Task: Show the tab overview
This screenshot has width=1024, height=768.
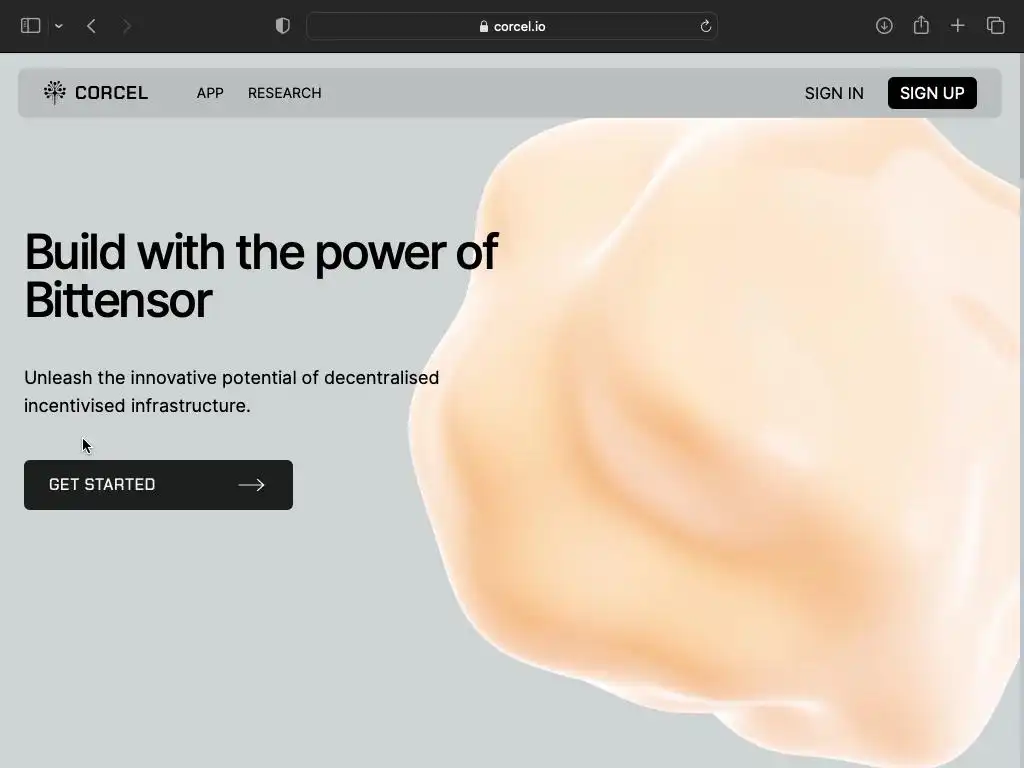Action: (x=995, y=26)
